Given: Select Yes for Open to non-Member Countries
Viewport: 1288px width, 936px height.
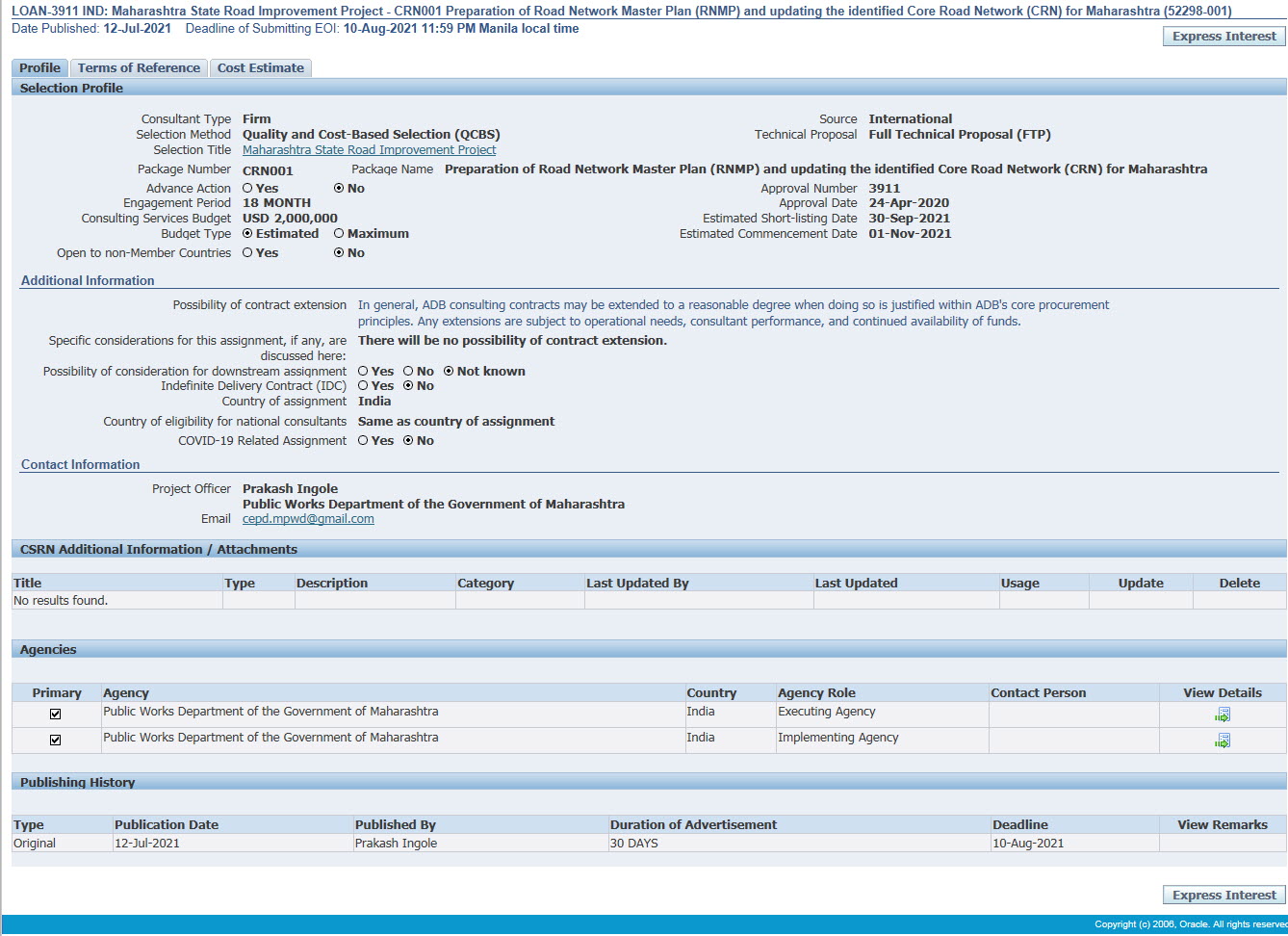Looking at the screenshot, I should click(x=247, y=253).
